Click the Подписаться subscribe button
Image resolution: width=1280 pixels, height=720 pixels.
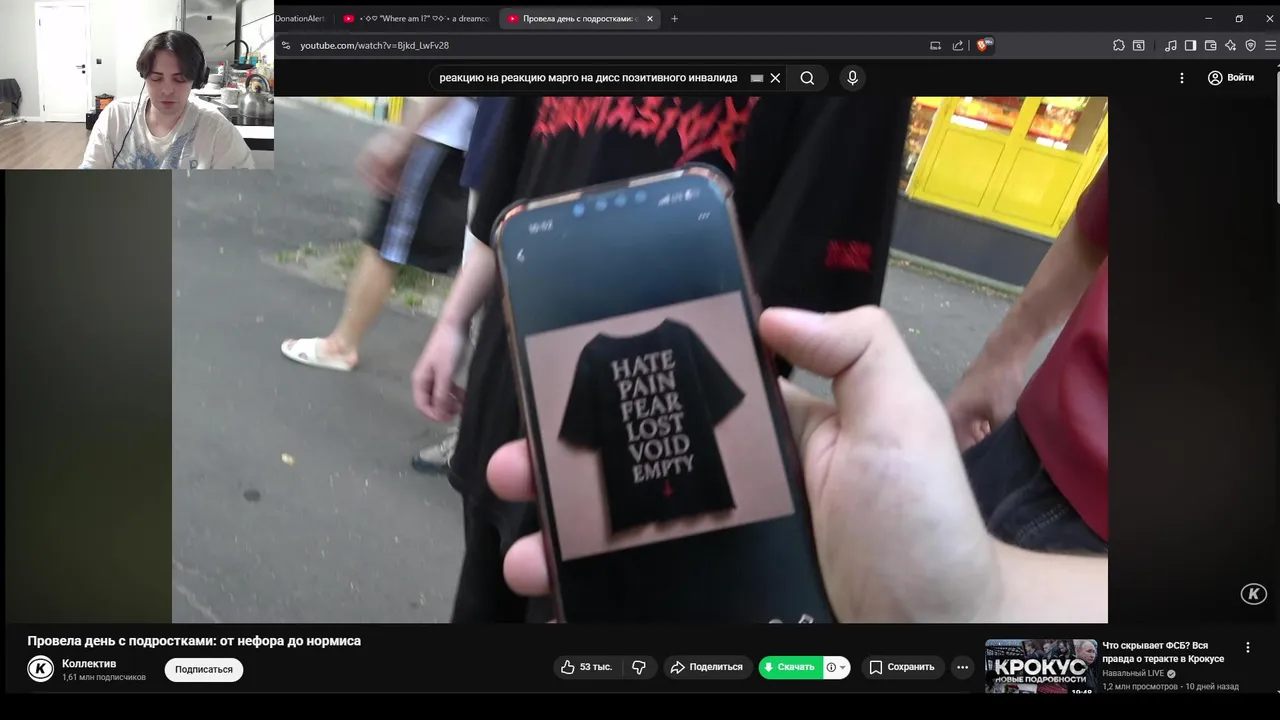pyautogui.click(x=204, y=670)
